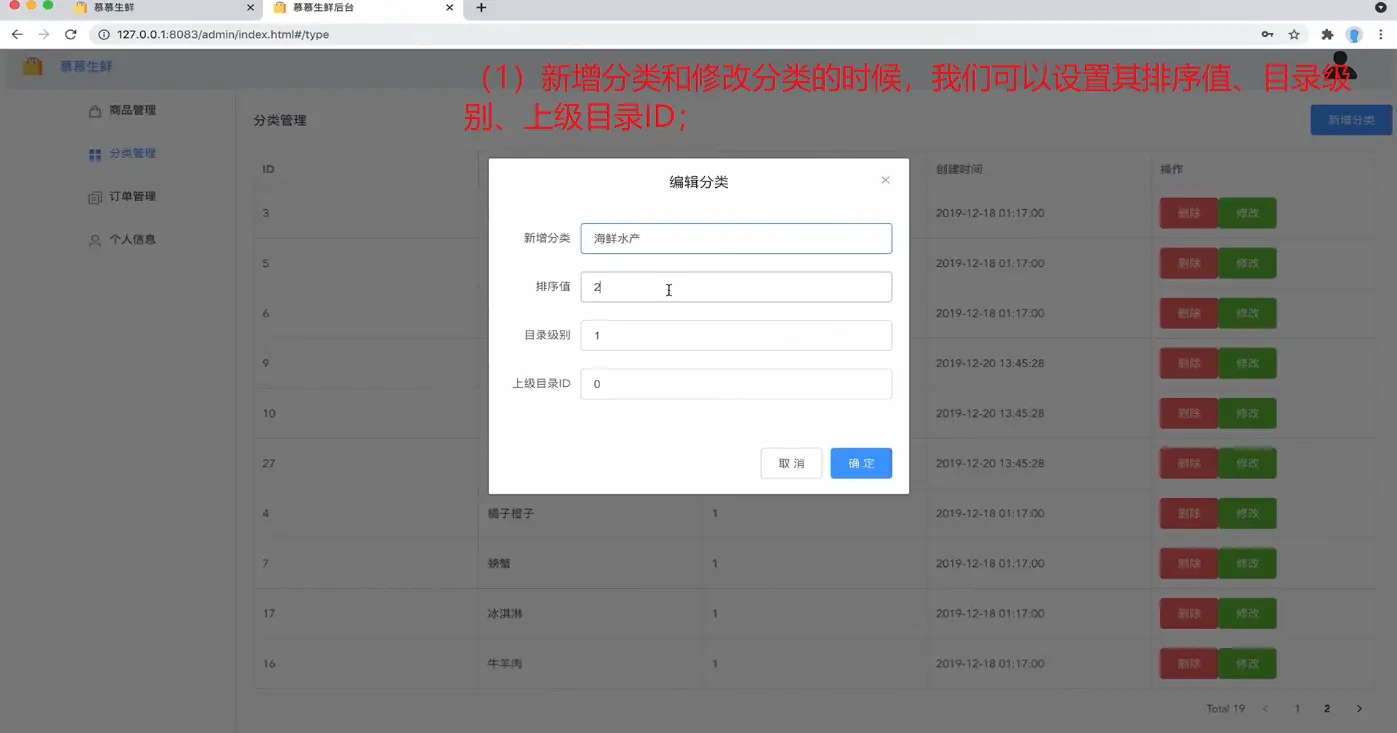Image resolution: width=1397 pixels, height=733 pixels.
Task: Select 分类管理 in the sidebar
Action: (x=122, y=154)
